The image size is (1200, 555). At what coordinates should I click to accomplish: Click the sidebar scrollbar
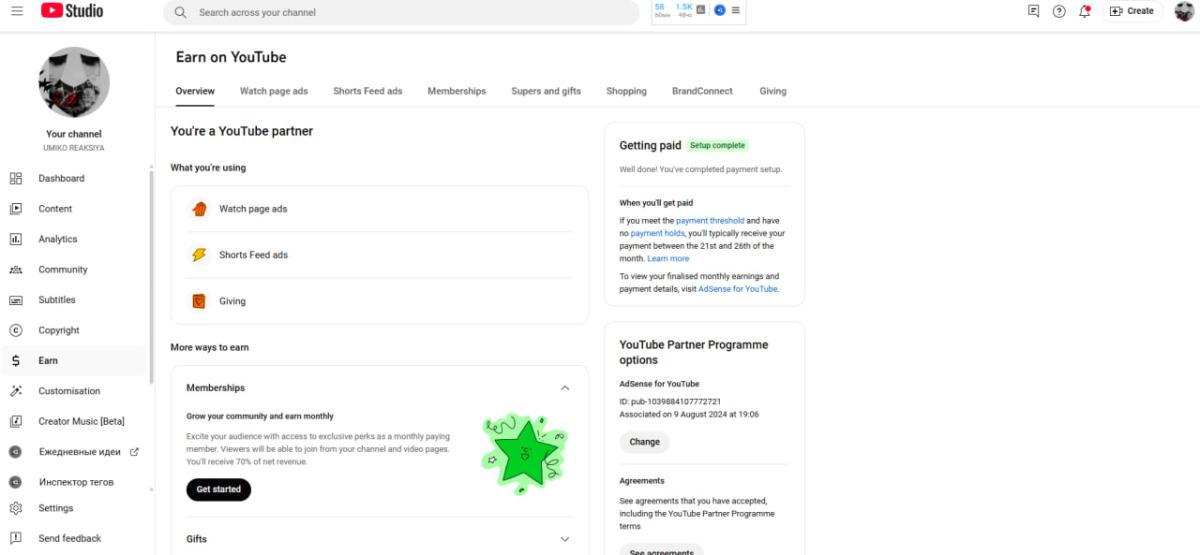pyautogui.click(x=151, y=275)
